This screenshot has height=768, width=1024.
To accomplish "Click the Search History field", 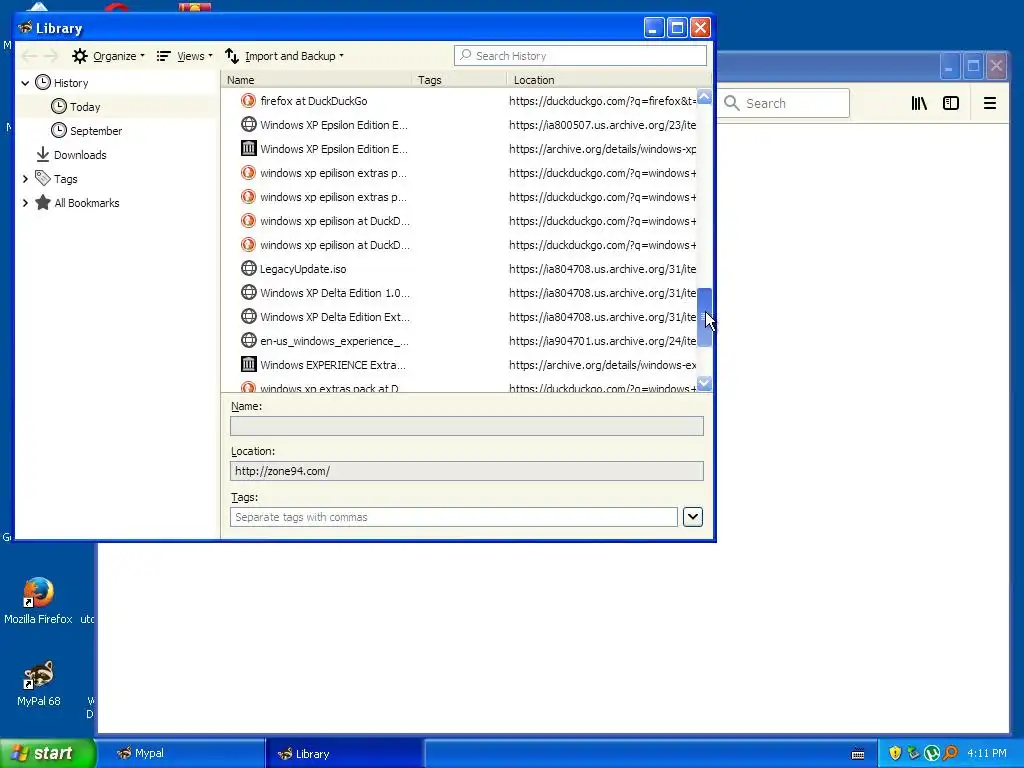I will pos(581,56).
